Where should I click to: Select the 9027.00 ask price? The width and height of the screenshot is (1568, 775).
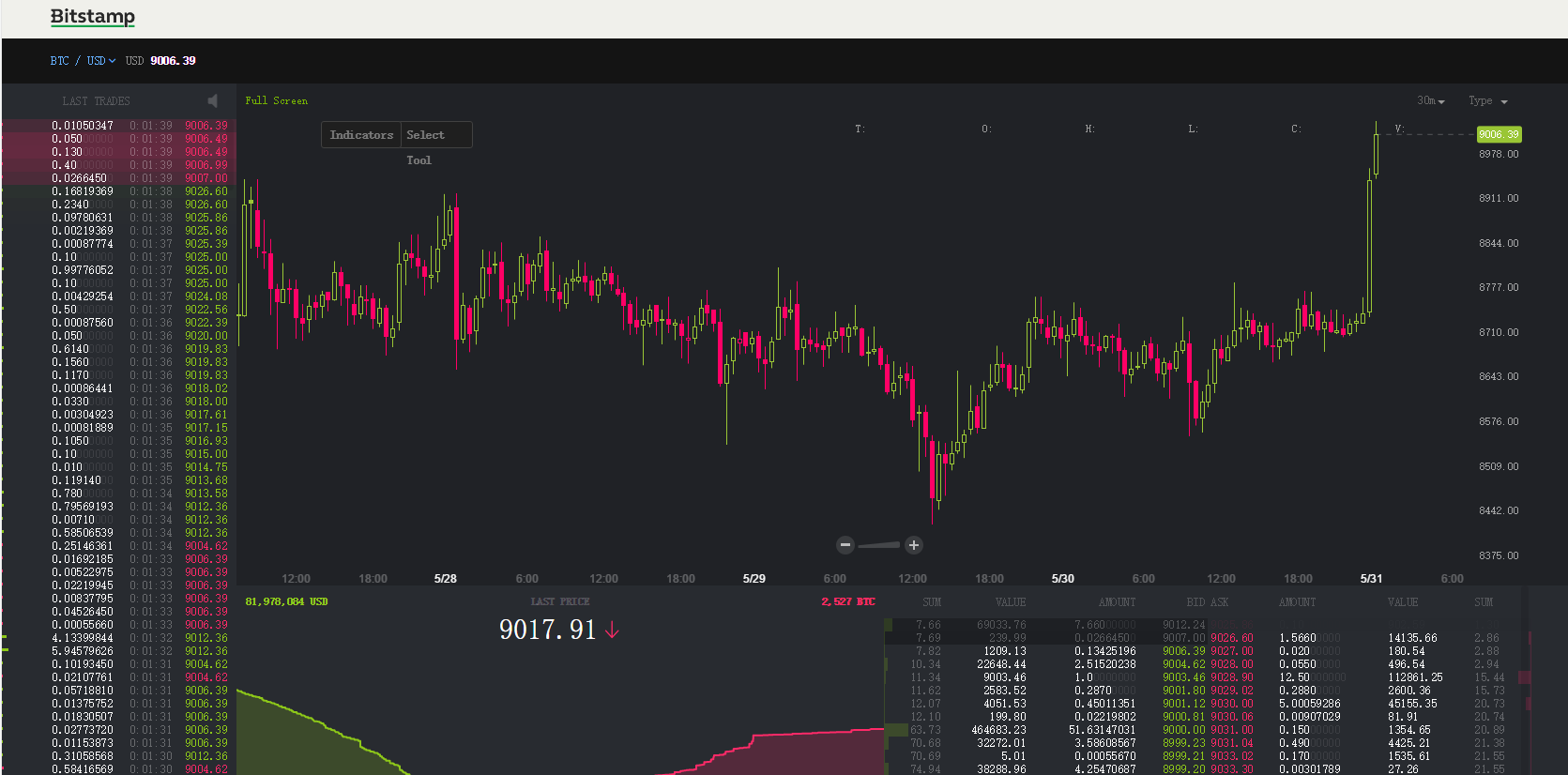pyautogui.click(x=1232, y=651)
